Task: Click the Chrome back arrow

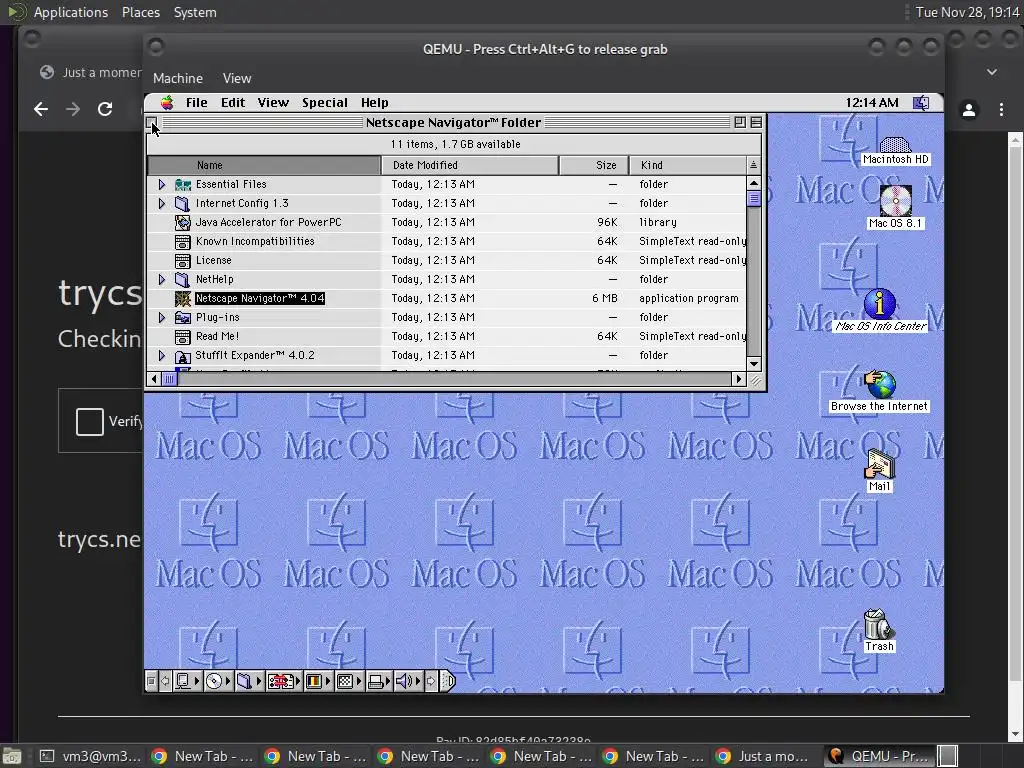Action: pos(40,109)
